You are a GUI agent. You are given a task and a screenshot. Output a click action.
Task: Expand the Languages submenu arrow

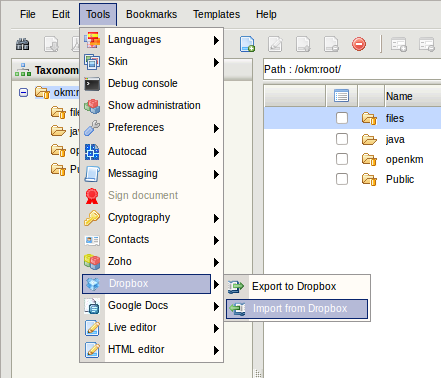[216, 40]
